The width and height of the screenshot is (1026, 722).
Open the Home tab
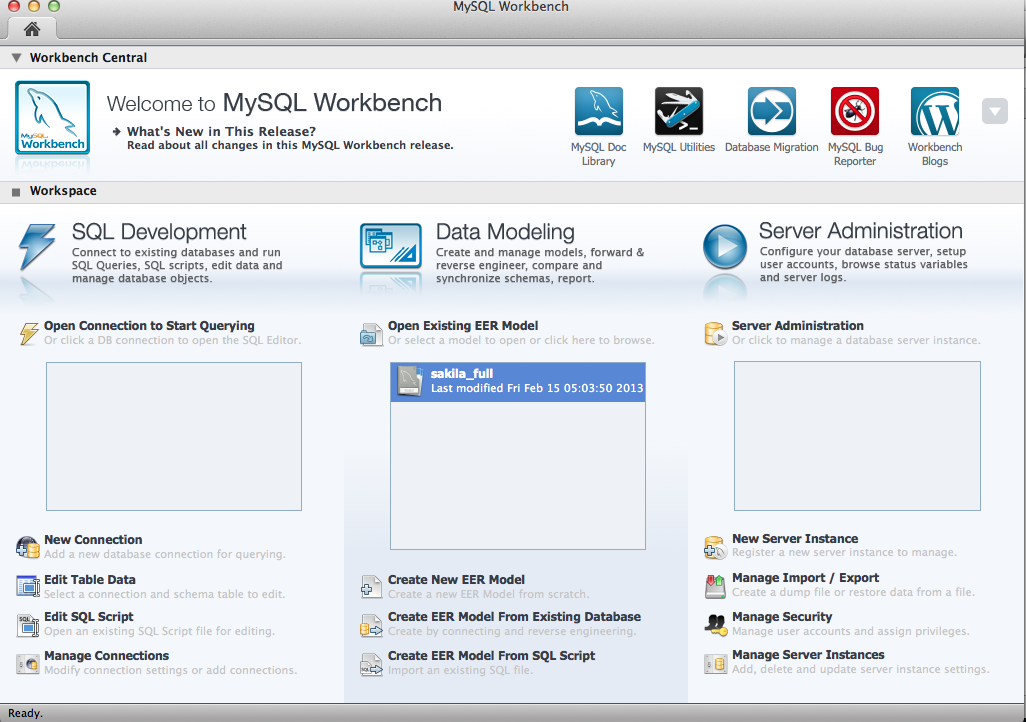[x=31, y=29]
